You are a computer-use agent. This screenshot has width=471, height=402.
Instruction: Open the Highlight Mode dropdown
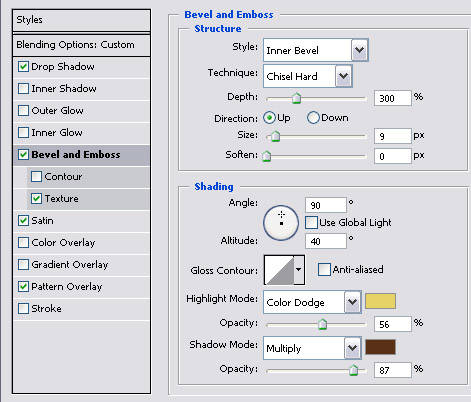coord(312,302)
